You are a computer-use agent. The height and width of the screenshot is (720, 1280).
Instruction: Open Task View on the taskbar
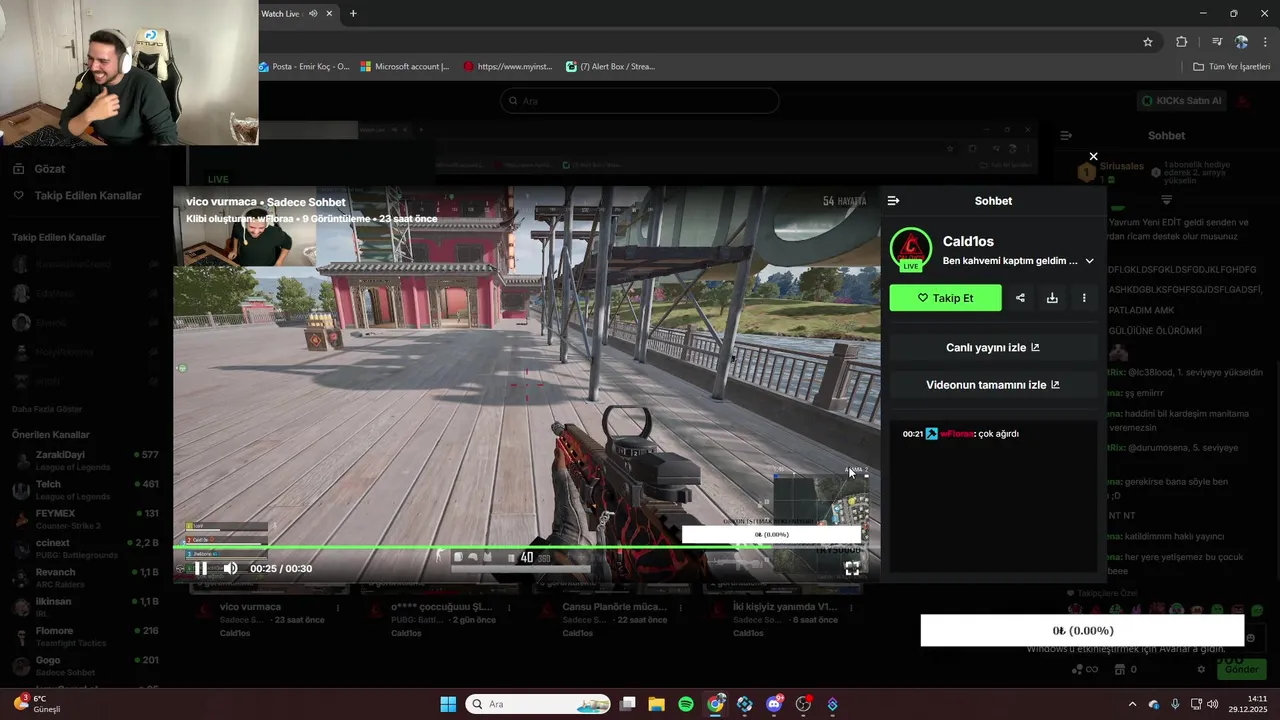pos(628,704)
